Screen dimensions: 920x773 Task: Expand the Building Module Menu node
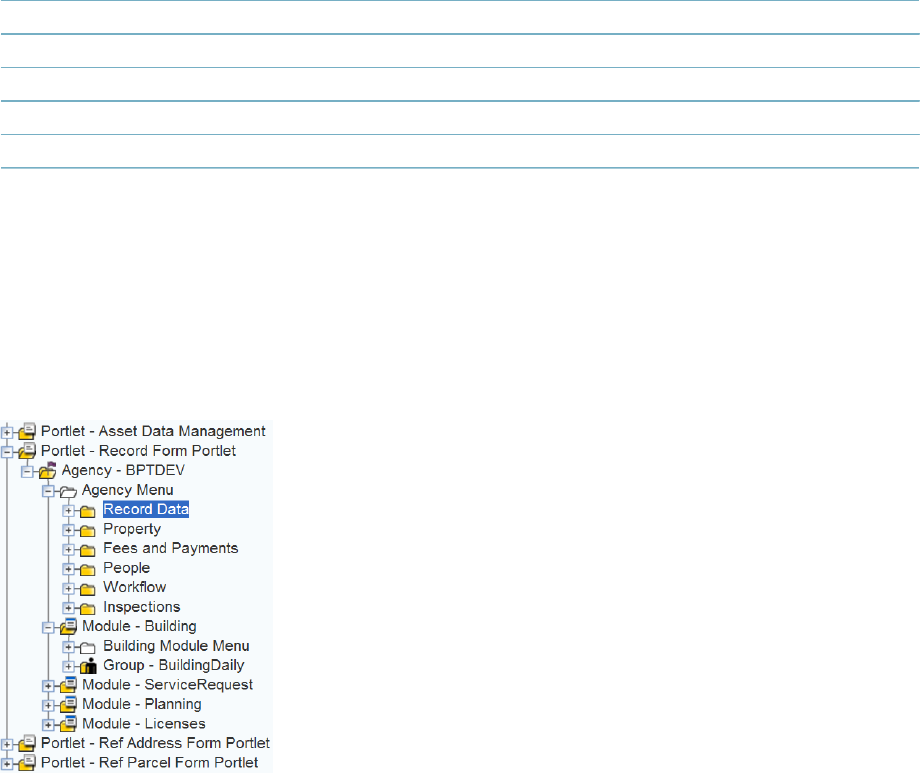click(x=69, y=647)
